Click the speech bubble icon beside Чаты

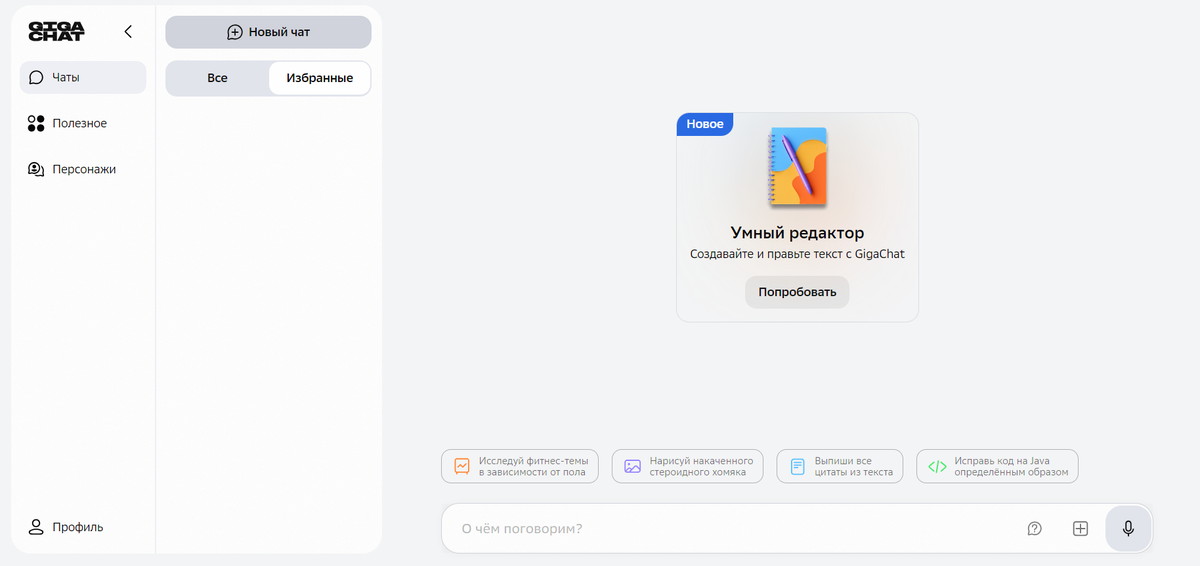click(36, 77)
